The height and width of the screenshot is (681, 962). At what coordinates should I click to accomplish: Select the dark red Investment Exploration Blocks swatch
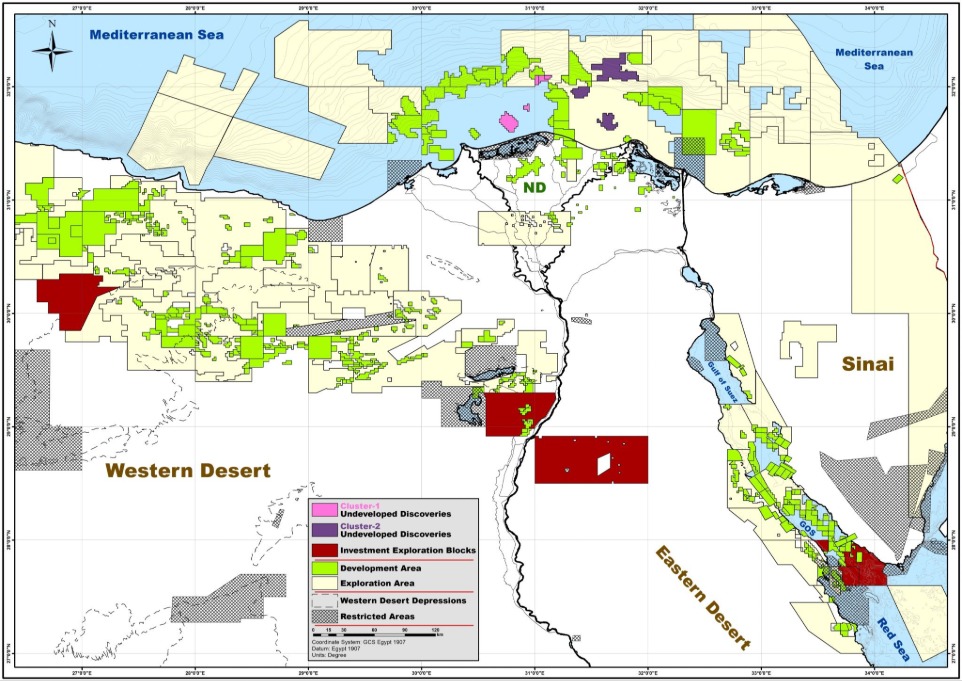pos(323,550)
